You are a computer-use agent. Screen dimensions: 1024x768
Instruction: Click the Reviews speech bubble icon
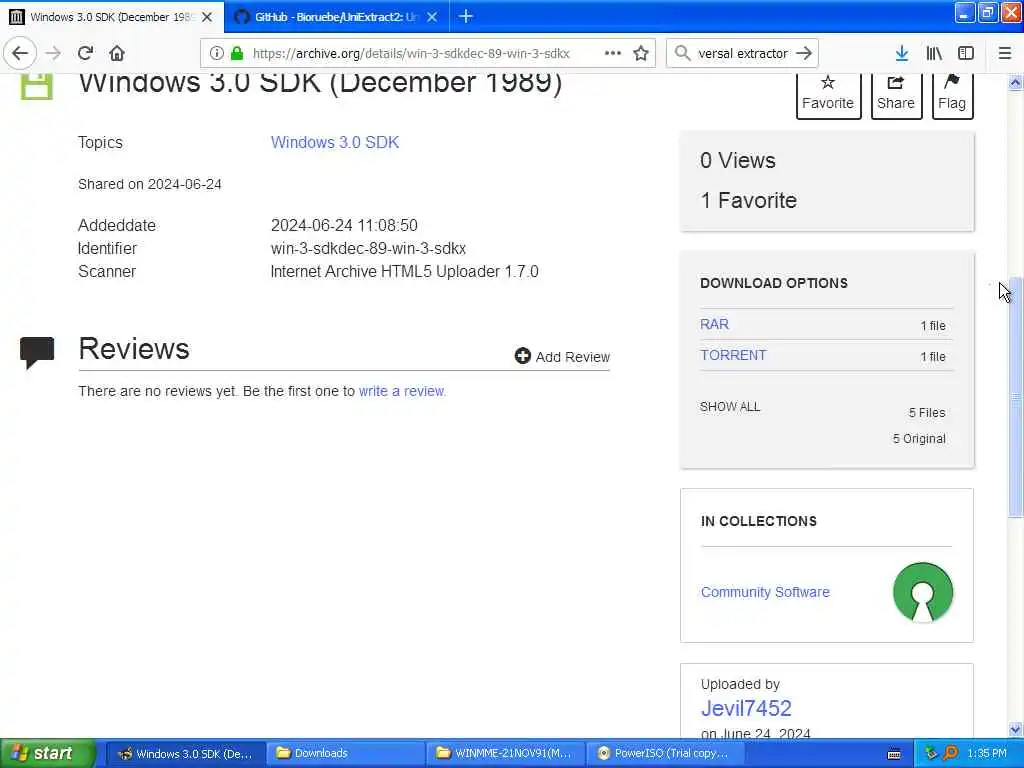[x=37, y=353]
